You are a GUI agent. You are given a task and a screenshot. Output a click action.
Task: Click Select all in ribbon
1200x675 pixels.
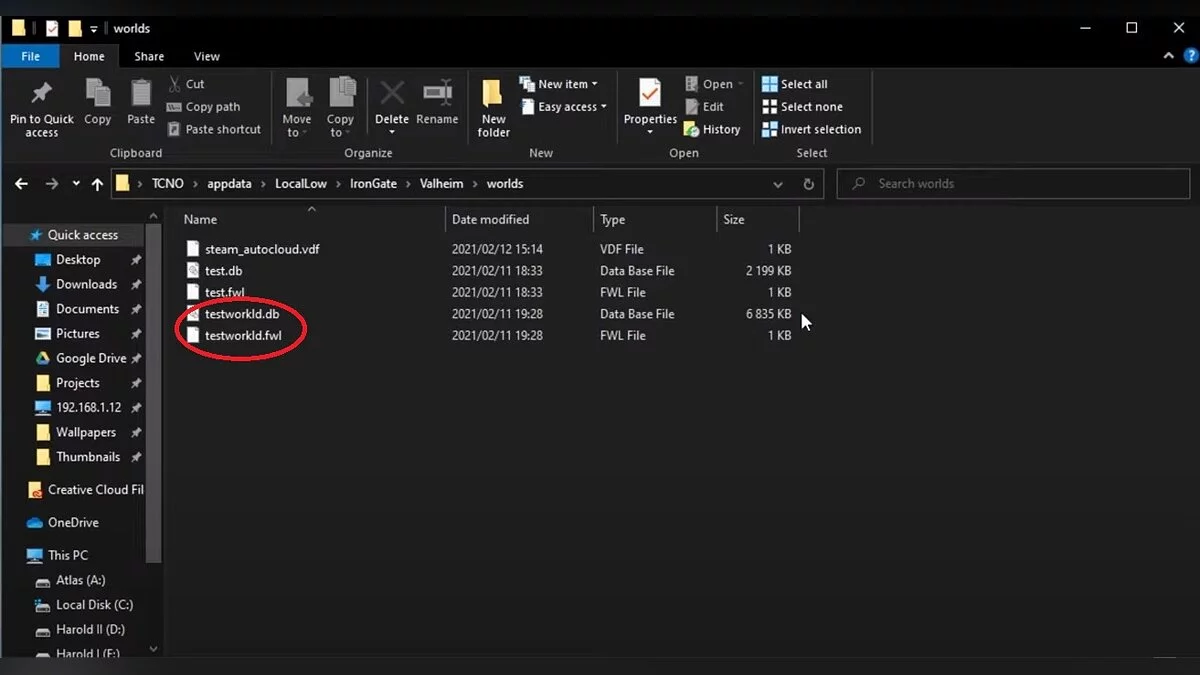coord(795,84)
